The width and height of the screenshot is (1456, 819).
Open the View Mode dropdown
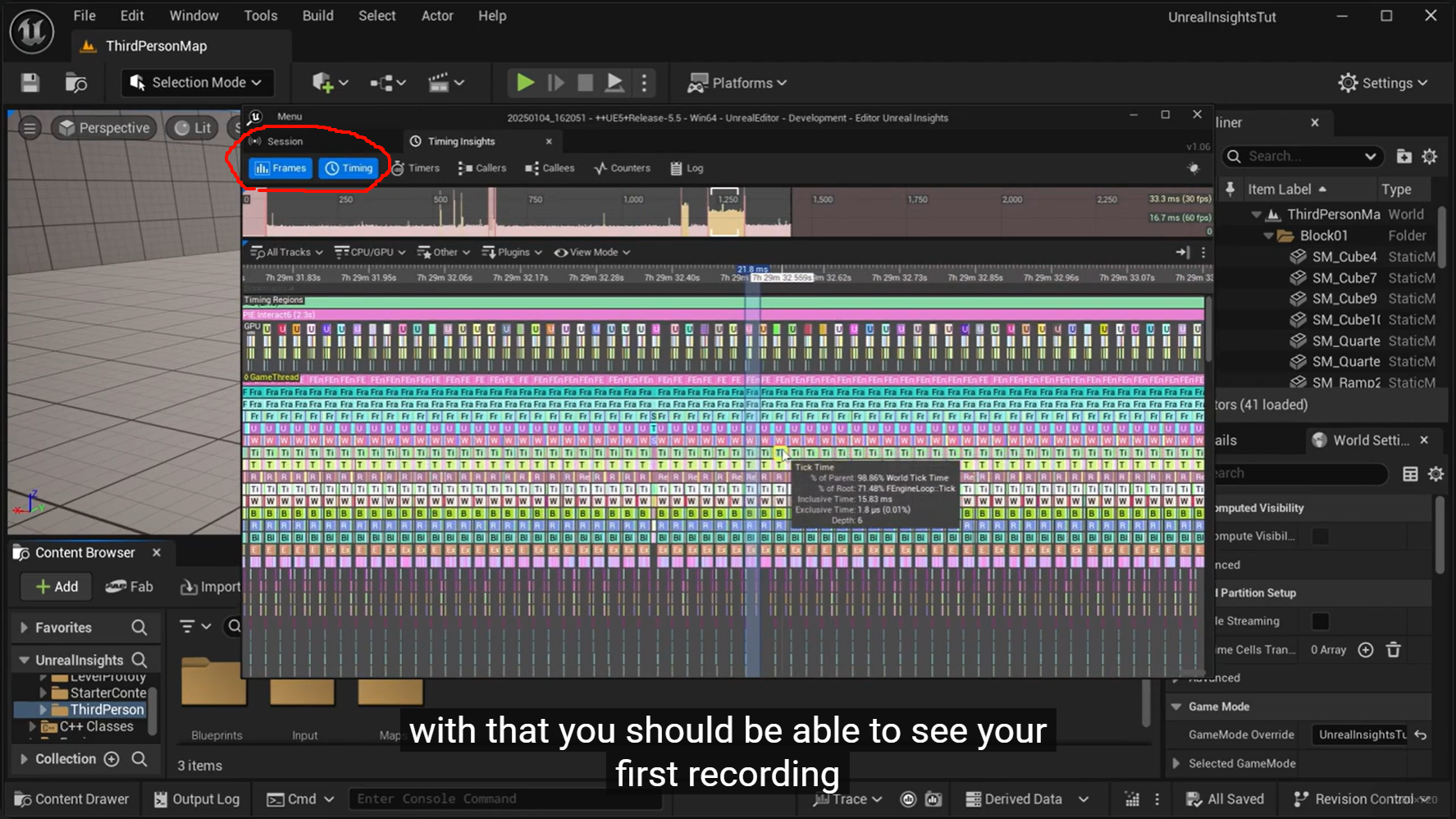point(591,253)
